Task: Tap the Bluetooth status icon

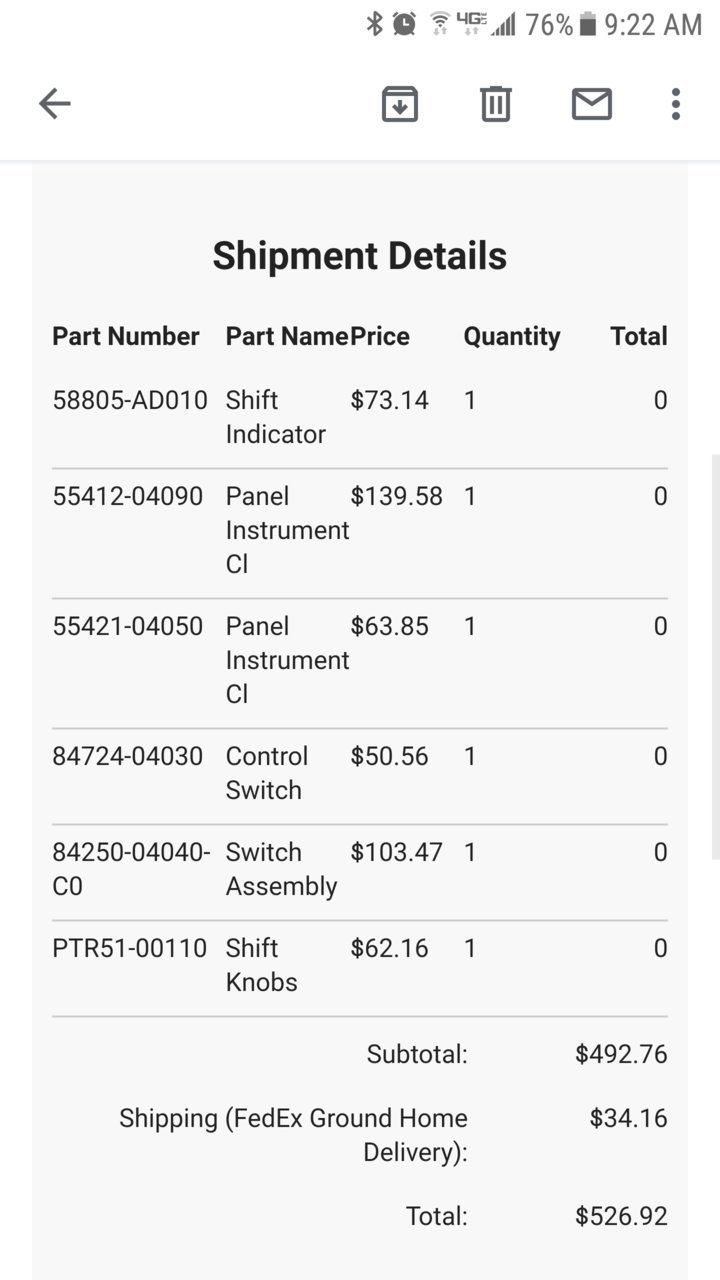Action: [x=375, y=24]
